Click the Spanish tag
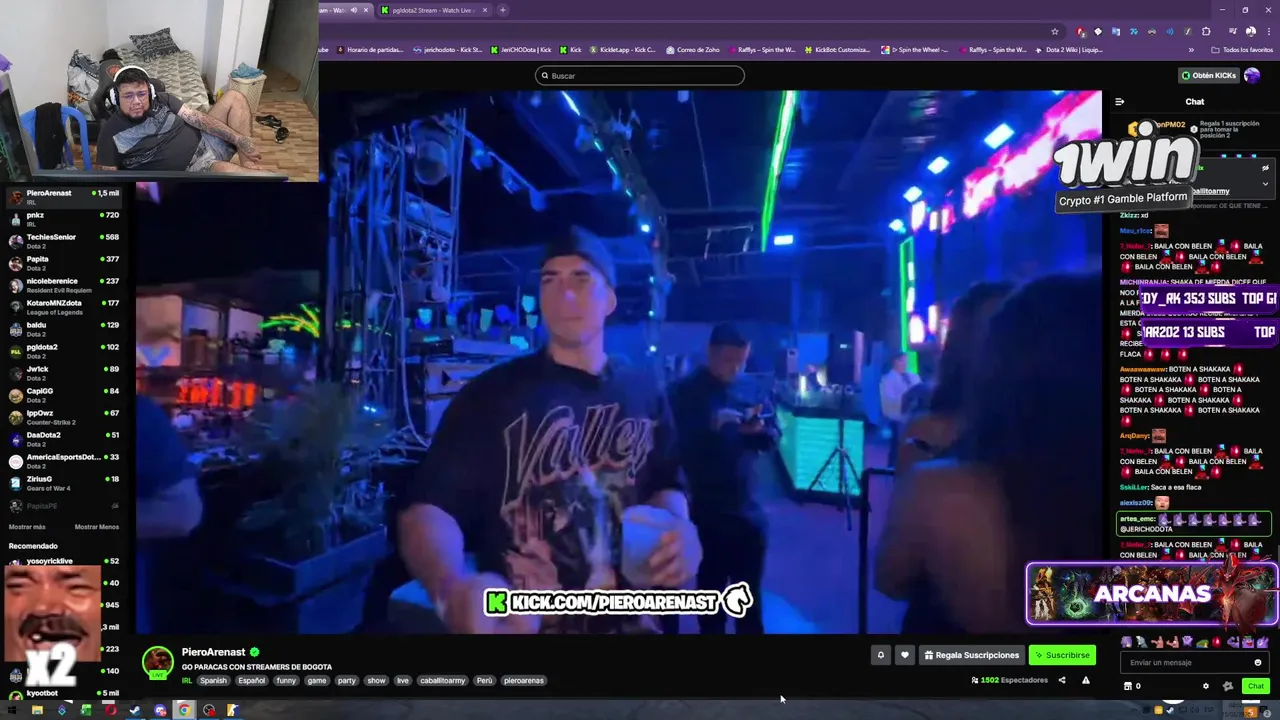This screenshot has height=720, width=1280. [213, 681]
